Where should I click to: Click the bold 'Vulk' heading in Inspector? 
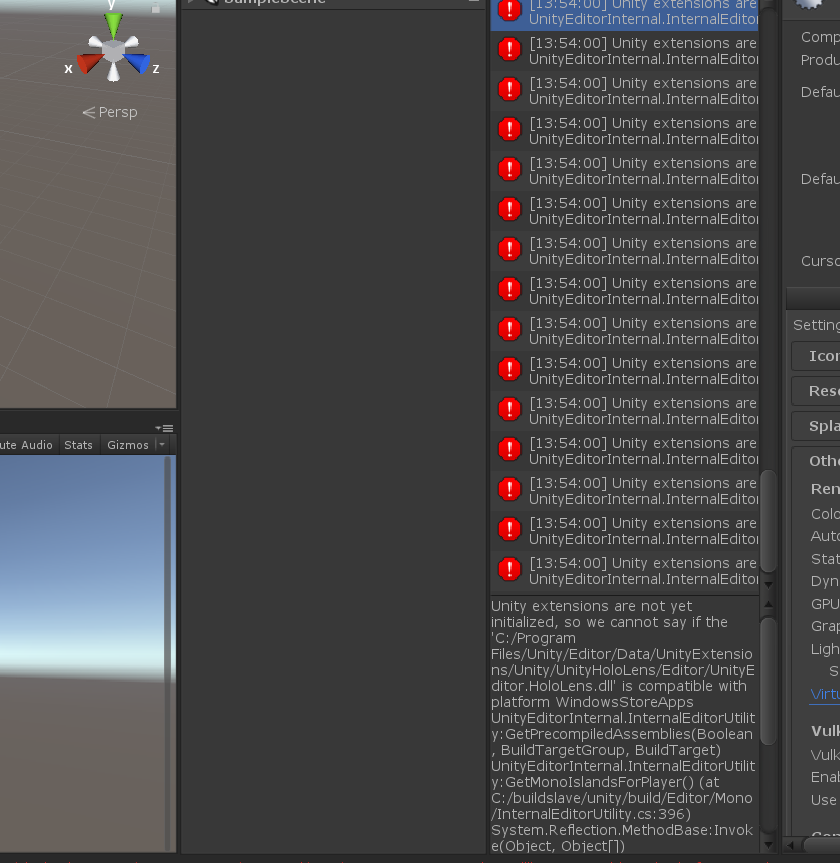pos(825,731)
